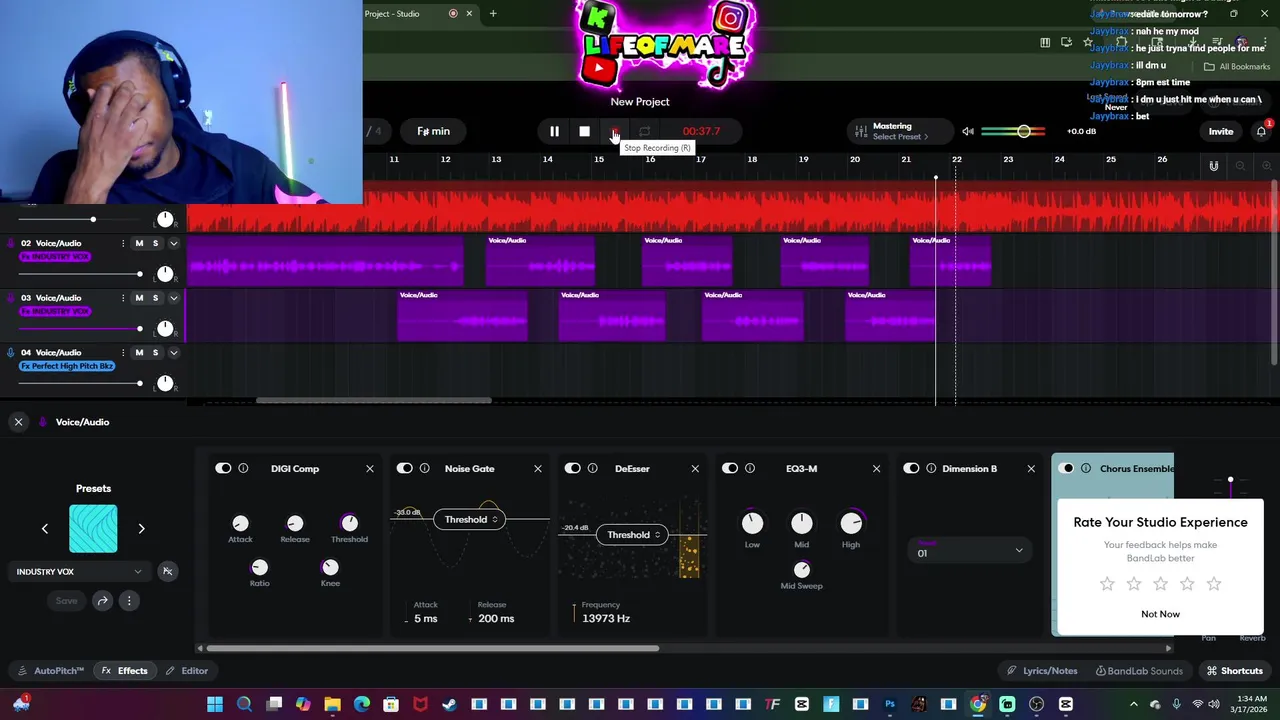Open DIGI Comp info icon
1280x720 pixels.
[243, 468]
